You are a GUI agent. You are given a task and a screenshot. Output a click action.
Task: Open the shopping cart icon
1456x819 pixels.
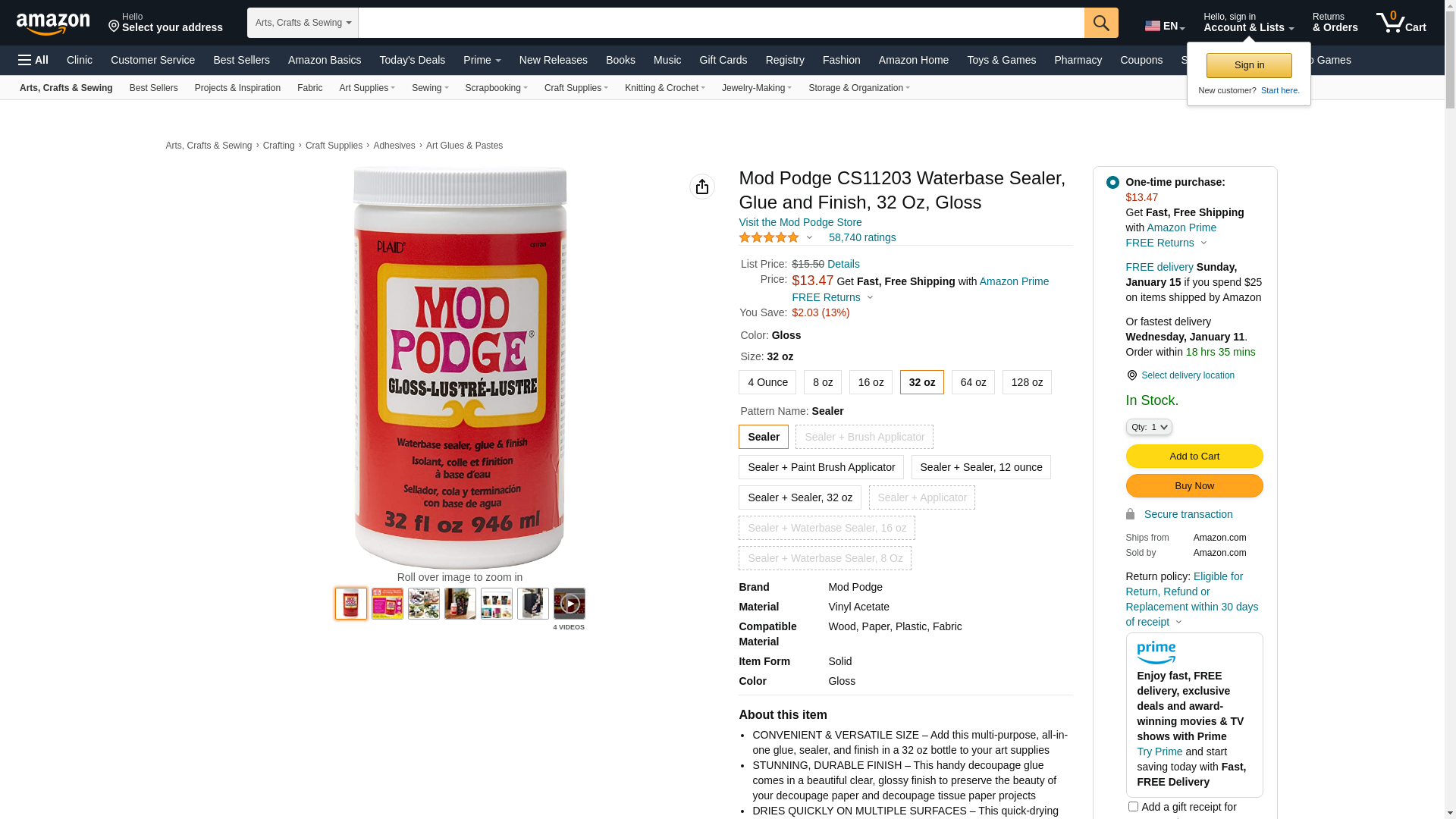pos(1401,23)
